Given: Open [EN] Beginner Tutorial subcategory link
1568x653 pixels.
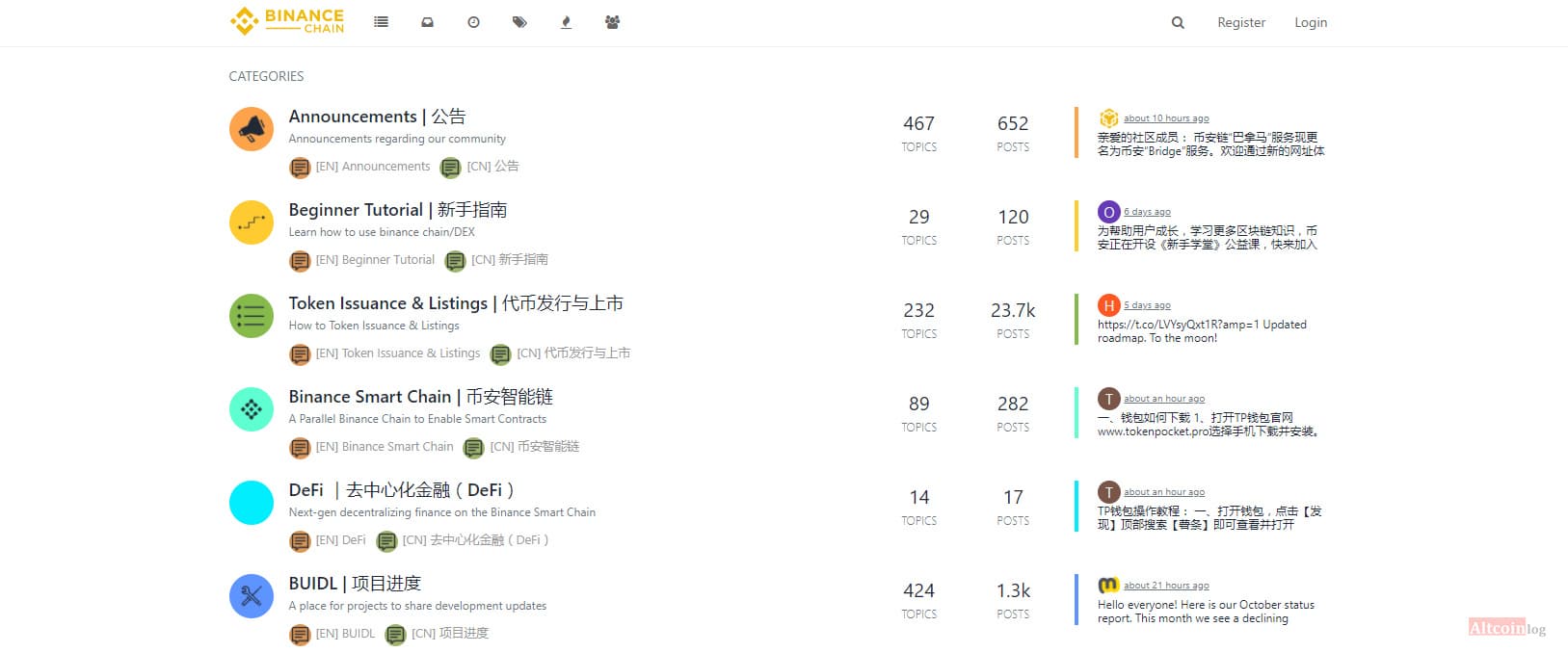Looking at the screenshot, I should pos(375,260).
